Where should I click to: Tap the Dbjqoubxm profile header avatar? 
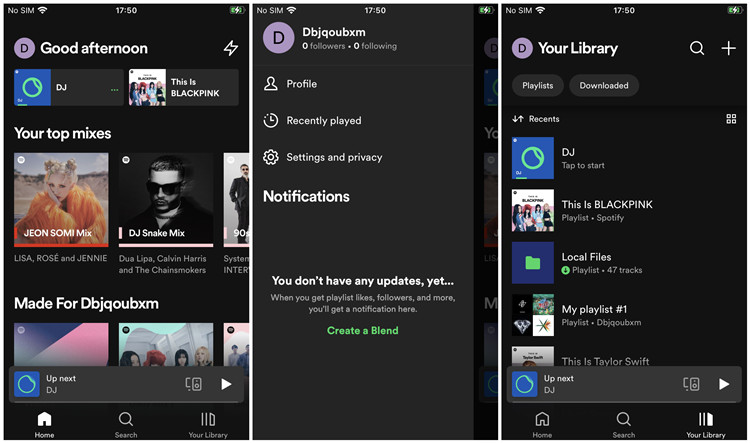coord(278,38)
